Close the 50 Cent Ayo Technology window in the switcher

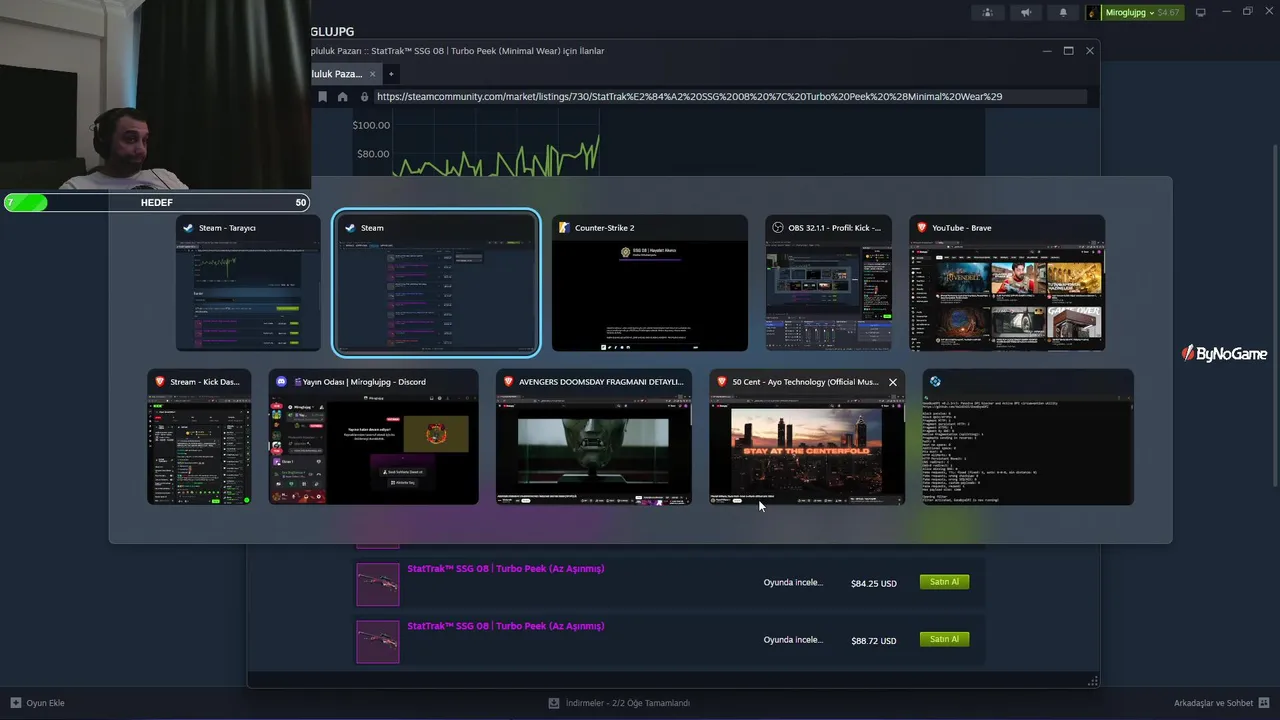[893, 382]
